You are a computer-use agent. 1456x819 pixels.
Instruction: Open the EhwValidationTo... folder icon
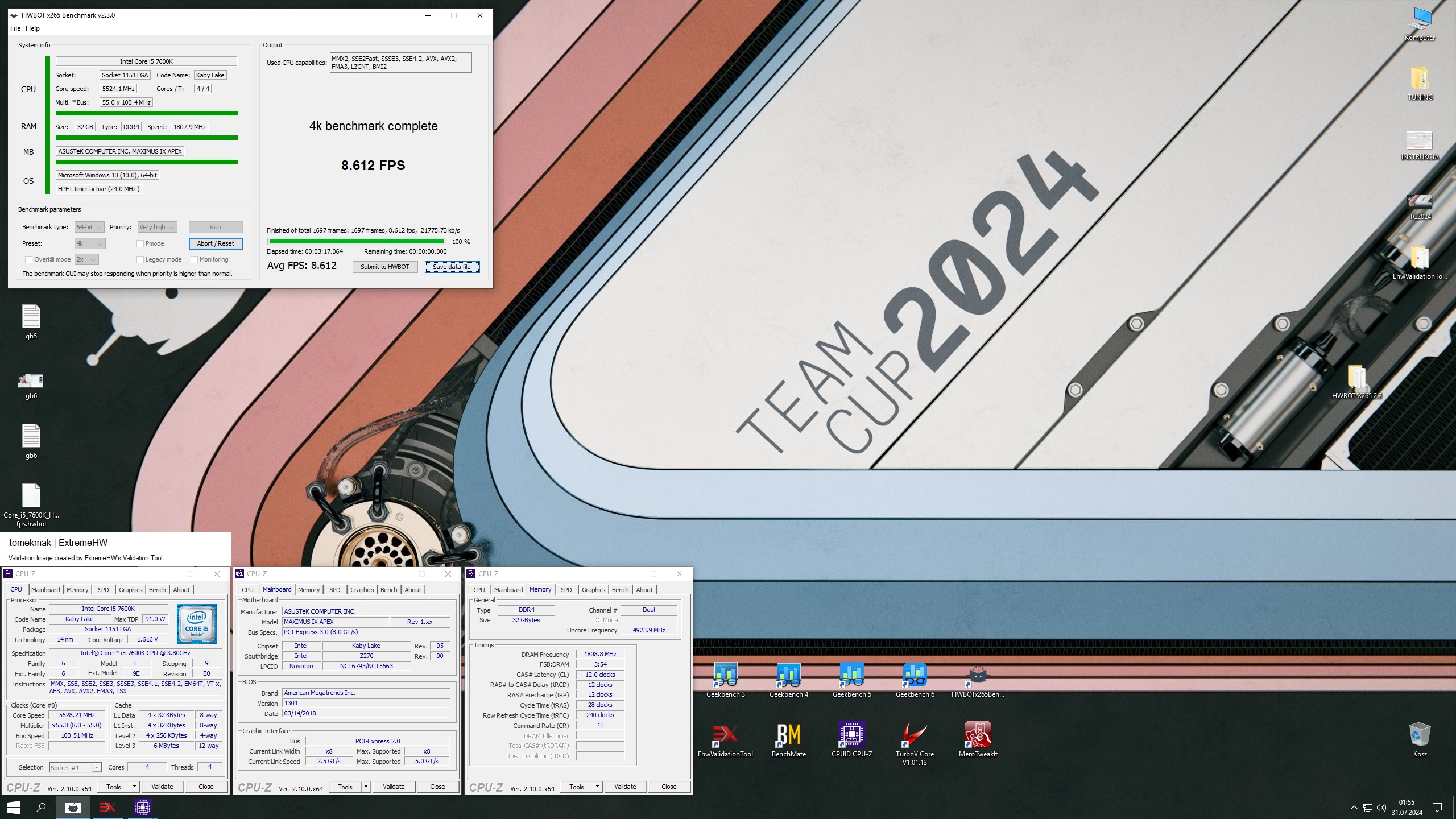point(1420,263)
